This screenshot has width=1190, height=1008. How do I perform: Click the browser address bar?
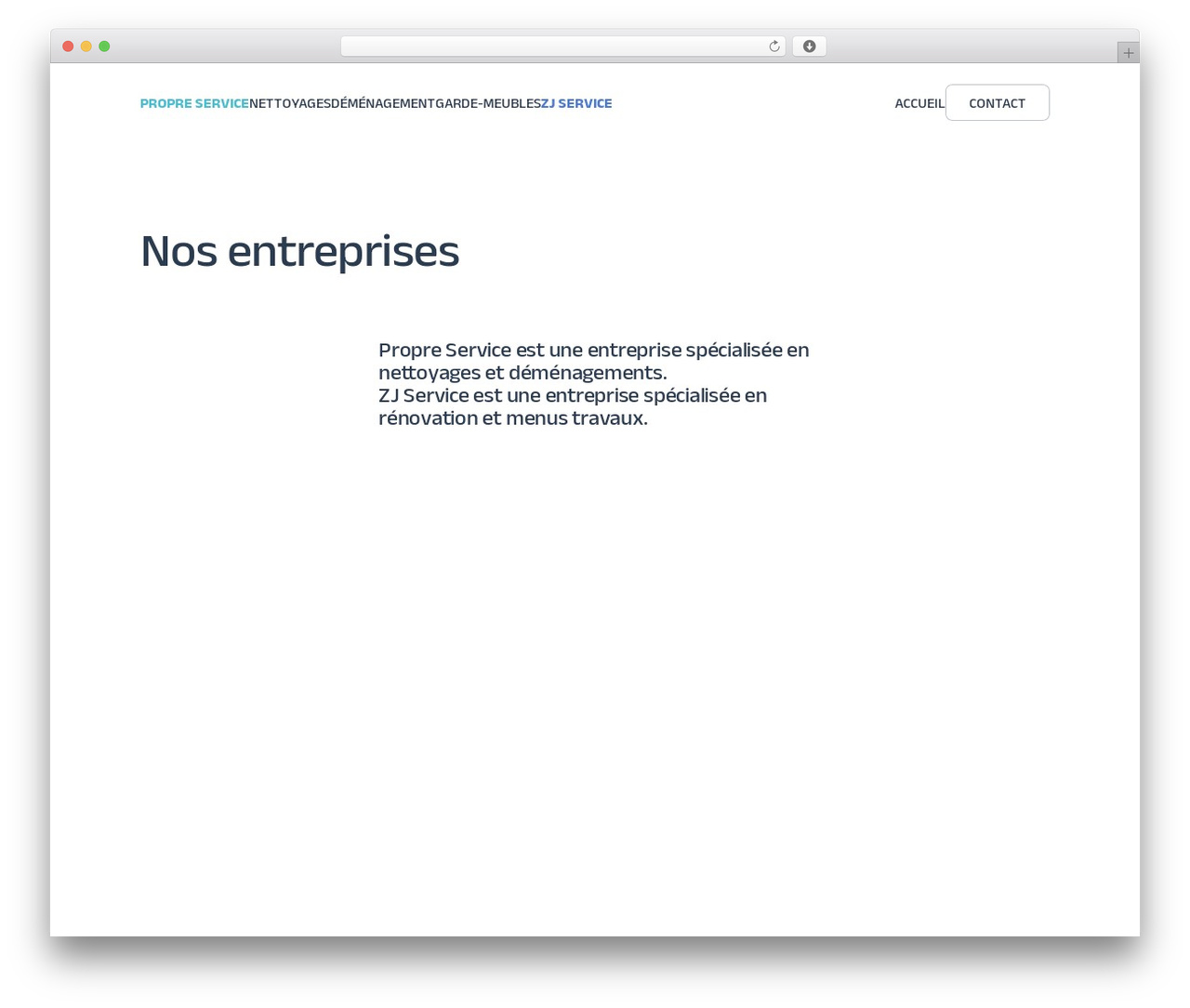point(562,46)
